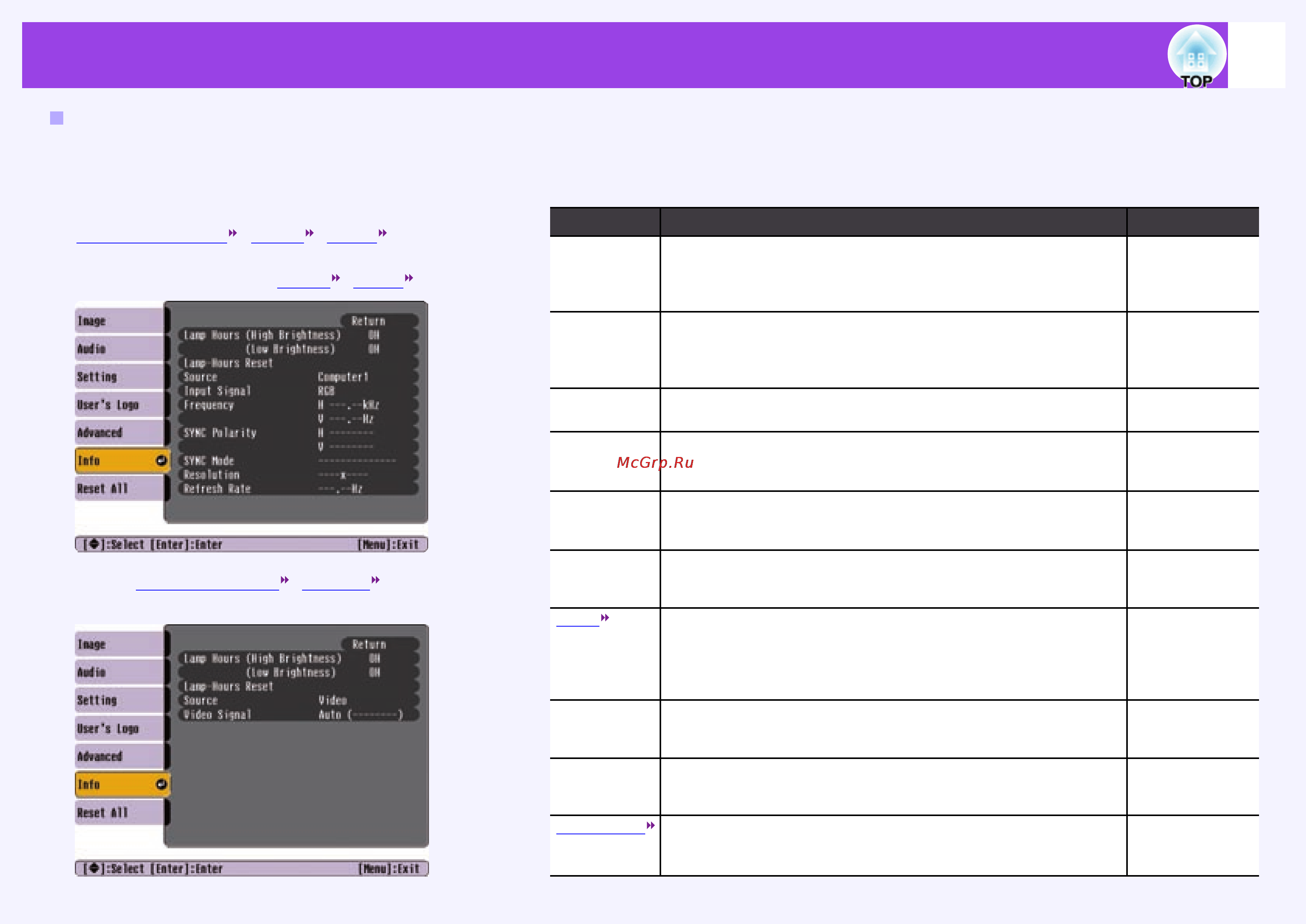This screenshot has width=1306, height=924.
Task: Click [Enter]:Enter hint below the Computer1 menu
Action: (187, 544)
